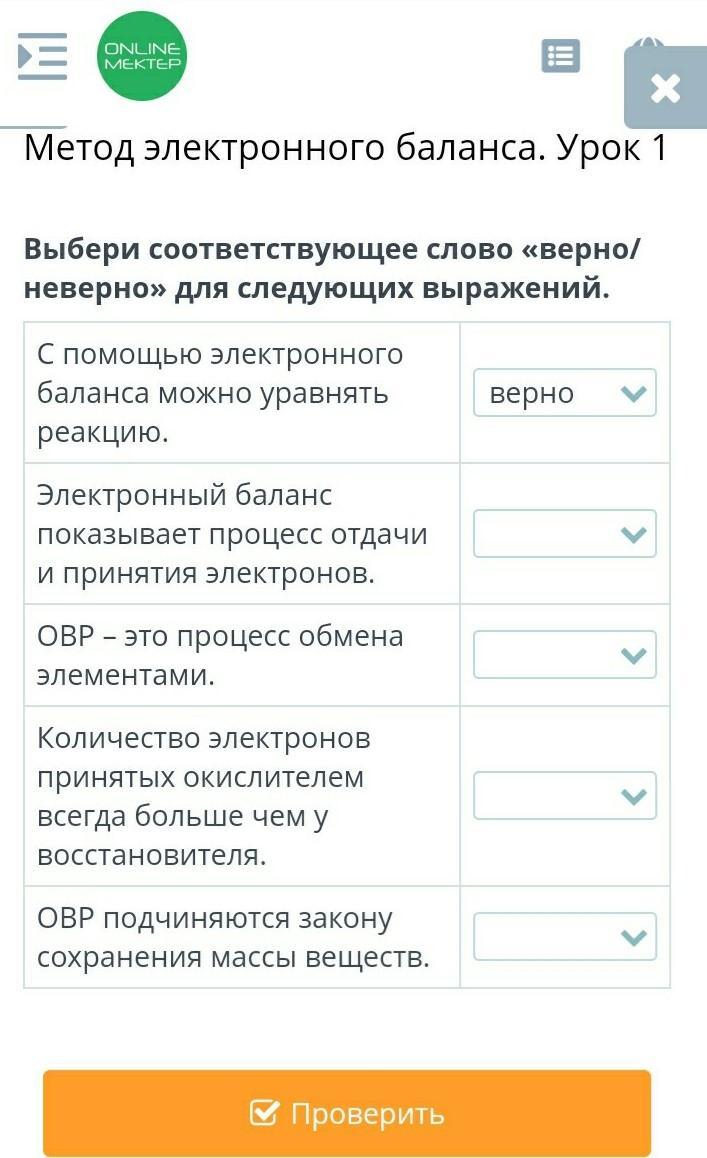Click statement 'Электронный баланс показывает процесс отдачи'

click(x=231, y=534)
